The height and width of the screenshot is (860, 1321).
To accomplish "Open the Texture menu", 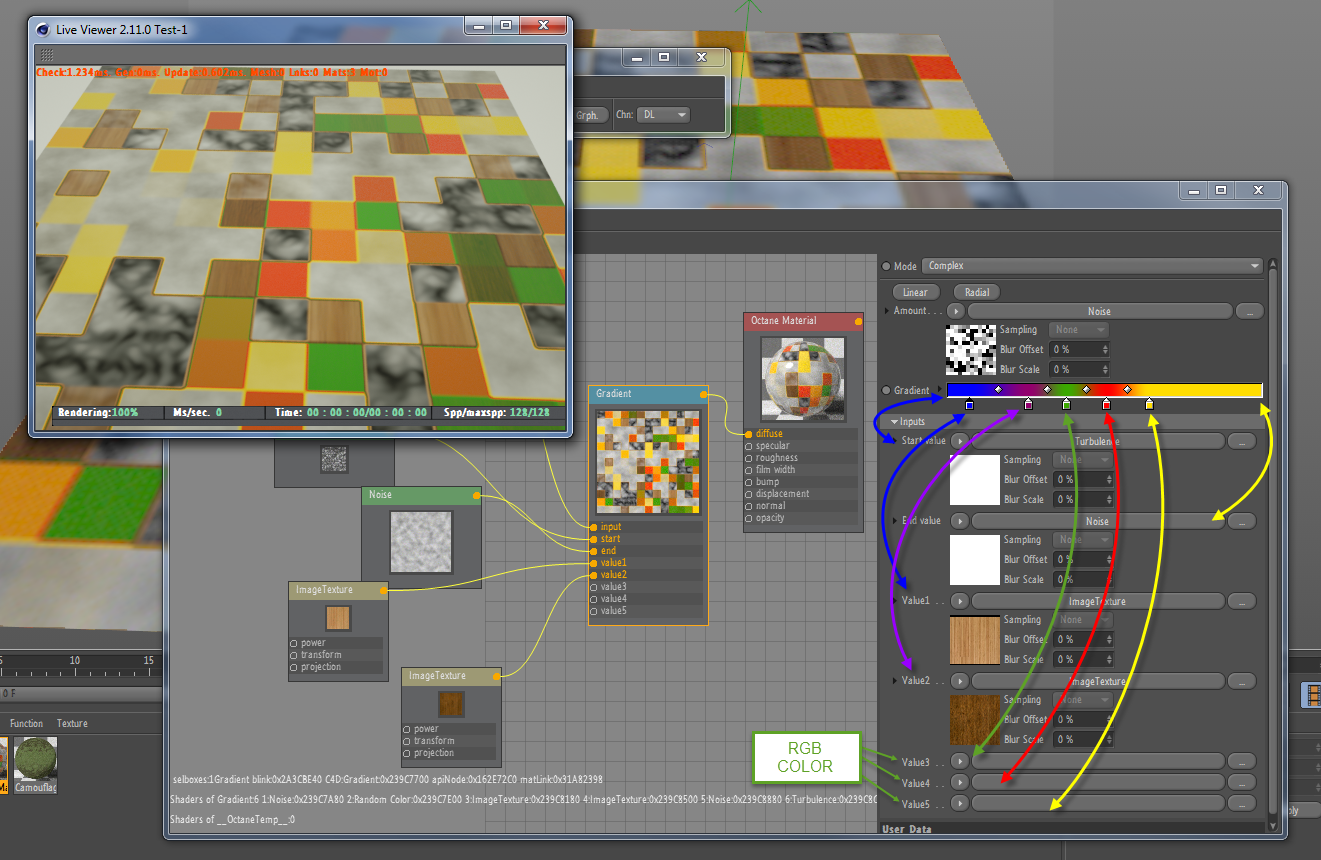I will coord(72,723).
